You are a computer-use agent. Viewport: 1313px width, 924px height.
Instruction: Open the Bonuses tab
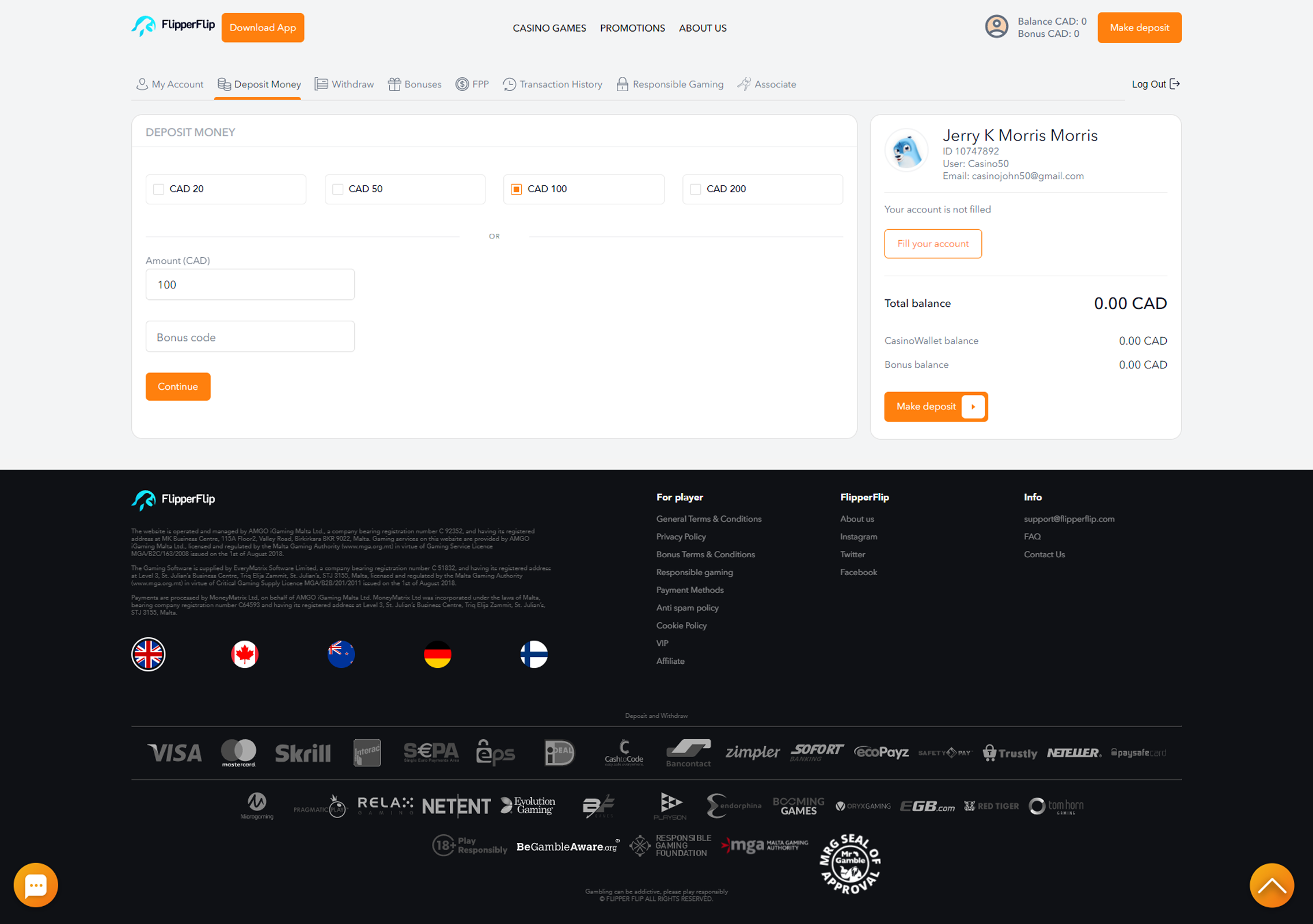415,84
